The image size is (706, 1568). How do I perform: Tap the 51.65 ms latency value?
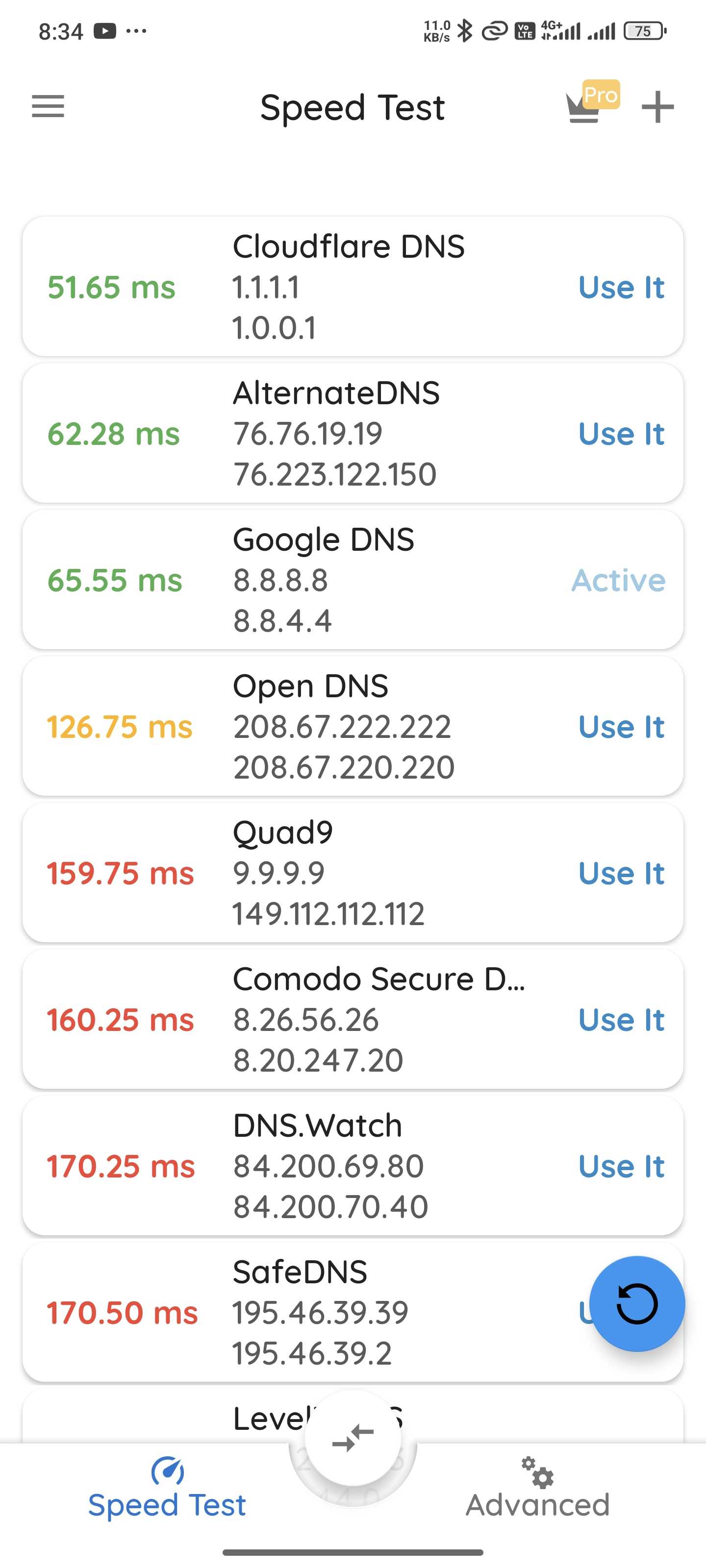pos(111,287)
